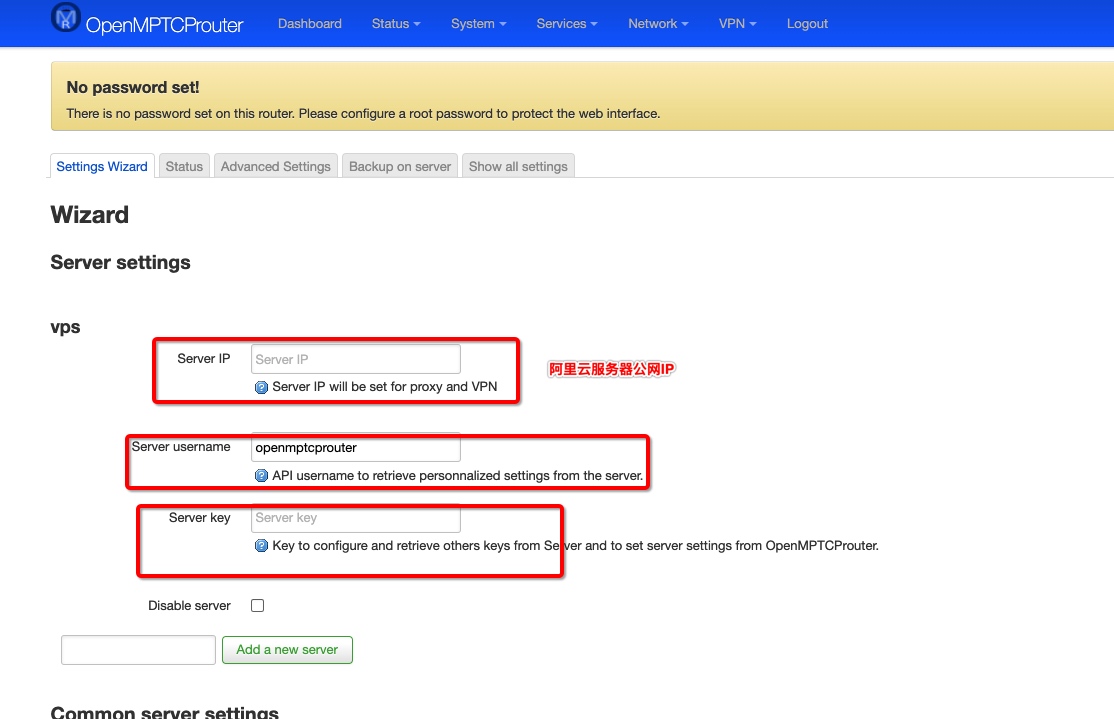Switch to the Status tab
Image resolution: width=1114 pixels, height=719 pixels.
(x=184, y=166)
